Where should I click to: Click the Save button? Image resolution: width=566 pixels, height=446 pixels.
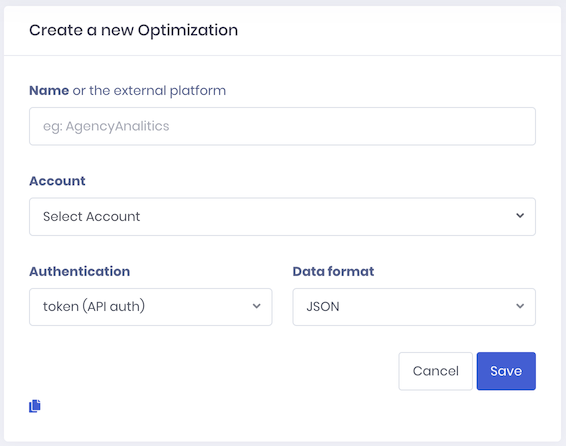506,371
